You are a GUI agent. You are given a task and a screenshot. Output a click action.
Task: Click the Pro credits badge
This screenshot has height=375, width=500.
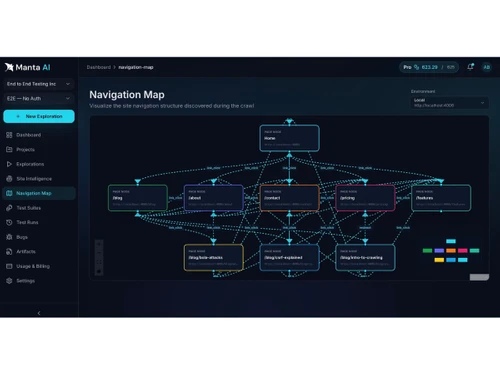[429, 67]
